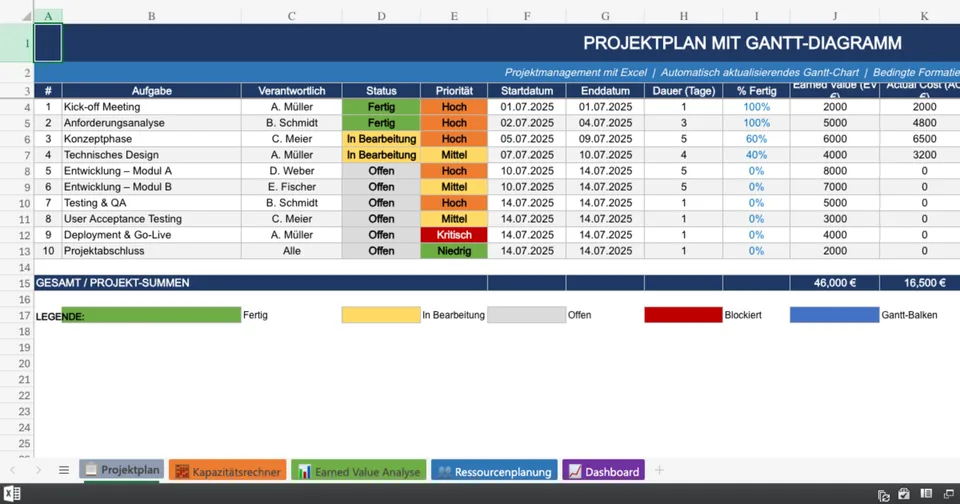
Task: Go to previous sheet with left arrow
Action: pos(13,470)
